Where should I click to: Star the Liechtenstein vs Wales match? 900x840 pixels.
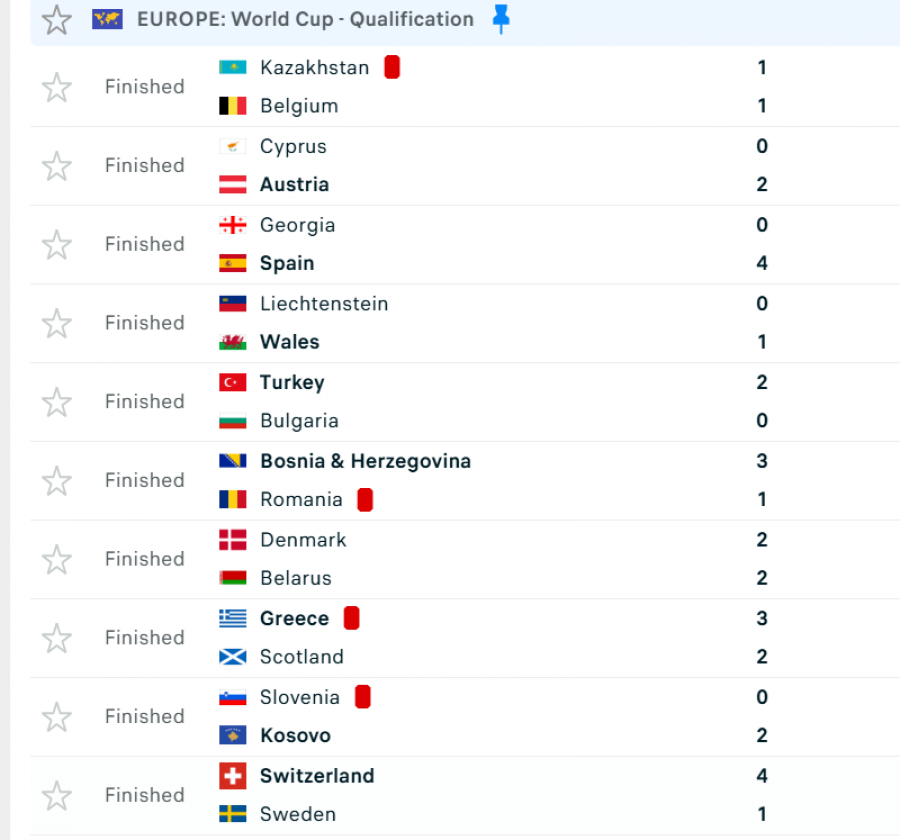click(x=57, y=323)
